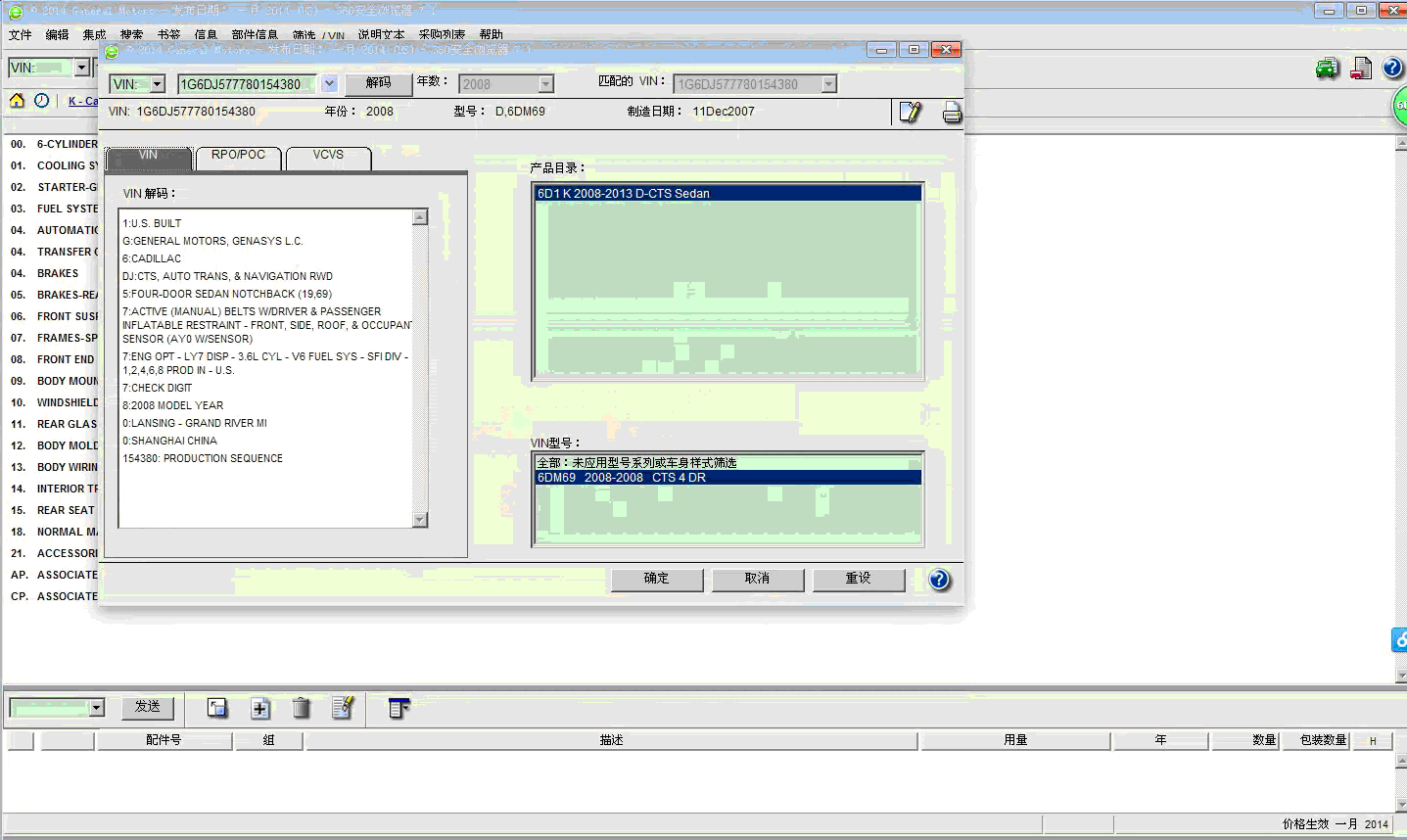This screenshot has width=1407, height=840.
Task: Click the green car vehicle info icon
Action: click(1327, 68)
